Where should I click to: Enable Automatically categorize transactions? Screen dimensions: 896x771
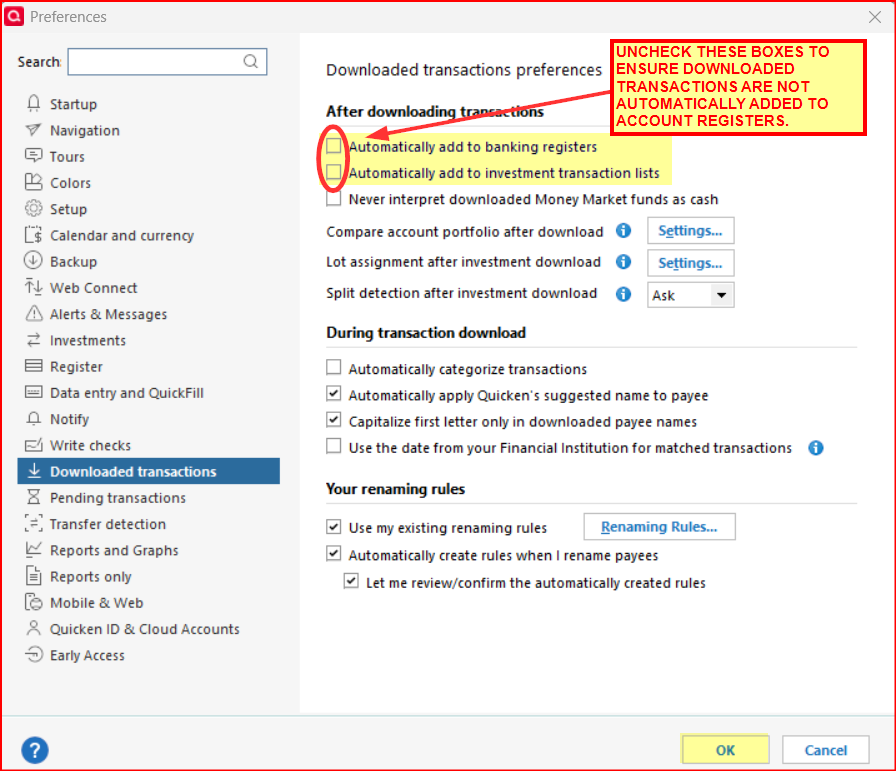coord(334,367)
